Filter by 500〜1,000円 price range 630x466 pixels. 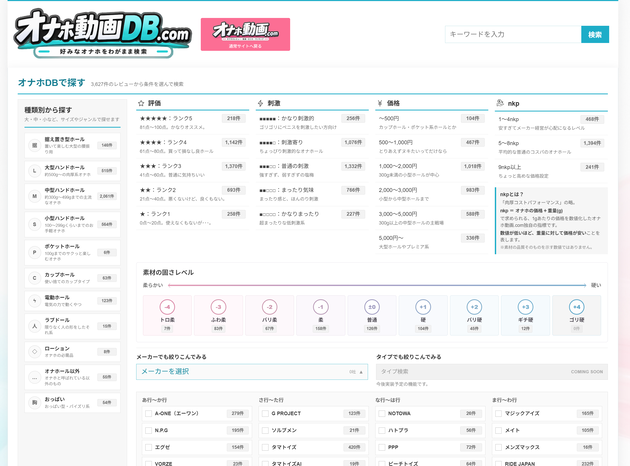(x=432, y=146)
